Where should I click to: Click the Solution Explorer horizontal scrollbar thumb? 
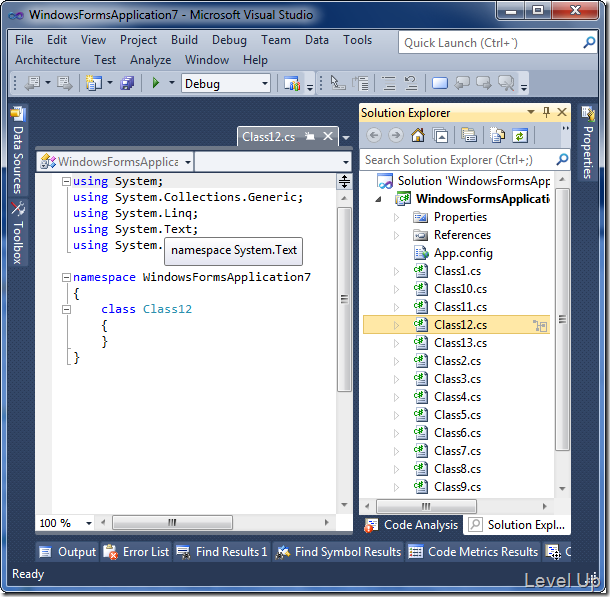(426, 506)
